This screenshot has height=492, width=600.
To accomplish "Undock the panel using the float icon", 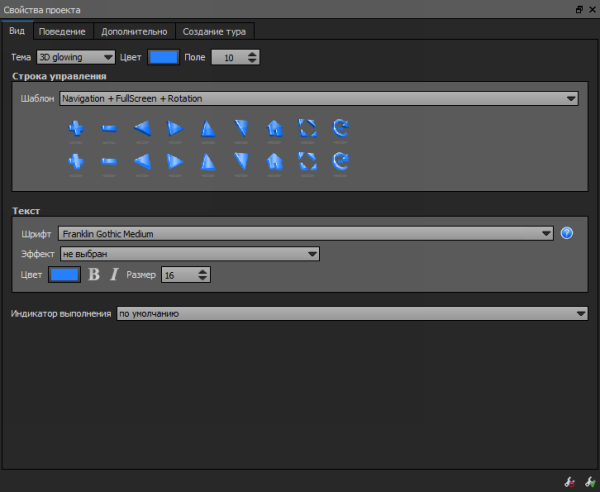I will [x=579, y=9].
